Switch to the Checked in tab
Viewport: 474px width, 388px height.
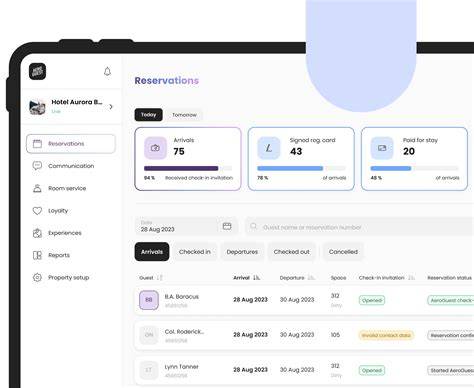coord(195,252)
